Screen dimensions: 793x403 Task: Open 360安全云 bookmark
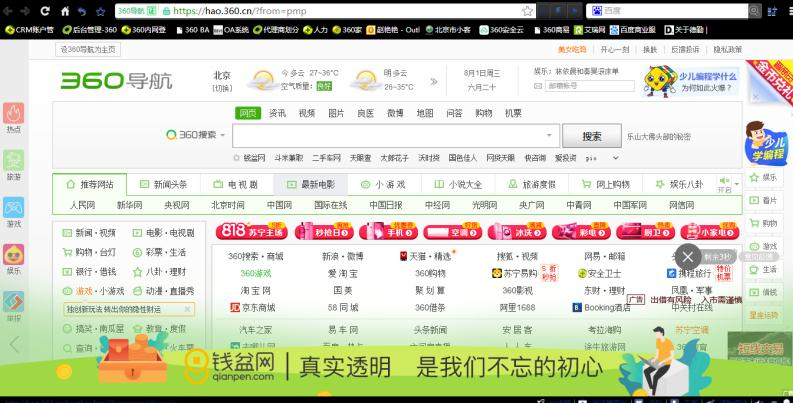click(x=502, y=30)
